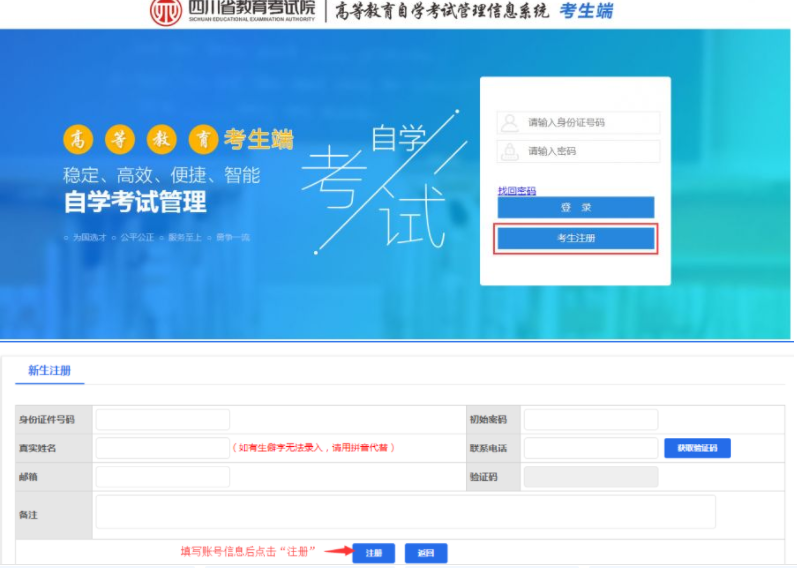The image size is (797, 568).
Task: Focus the 请输入身份证号码 input field
Action: coord(578,123)
